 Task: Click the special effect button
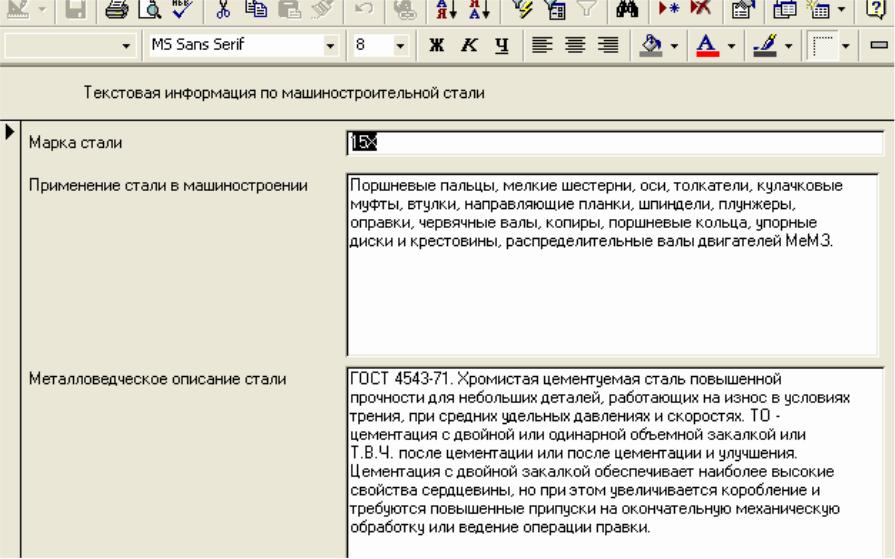click(878, 45)
